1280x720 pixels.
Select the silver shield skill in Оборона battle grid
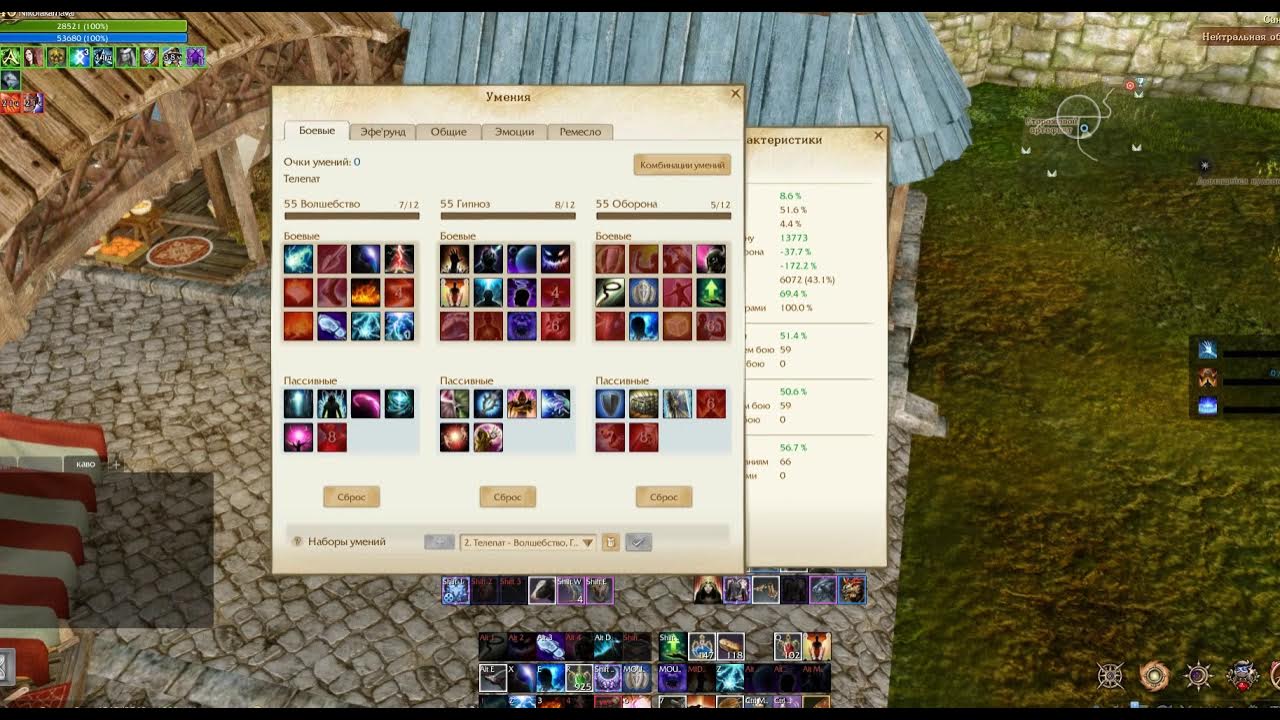coord(644,293)
